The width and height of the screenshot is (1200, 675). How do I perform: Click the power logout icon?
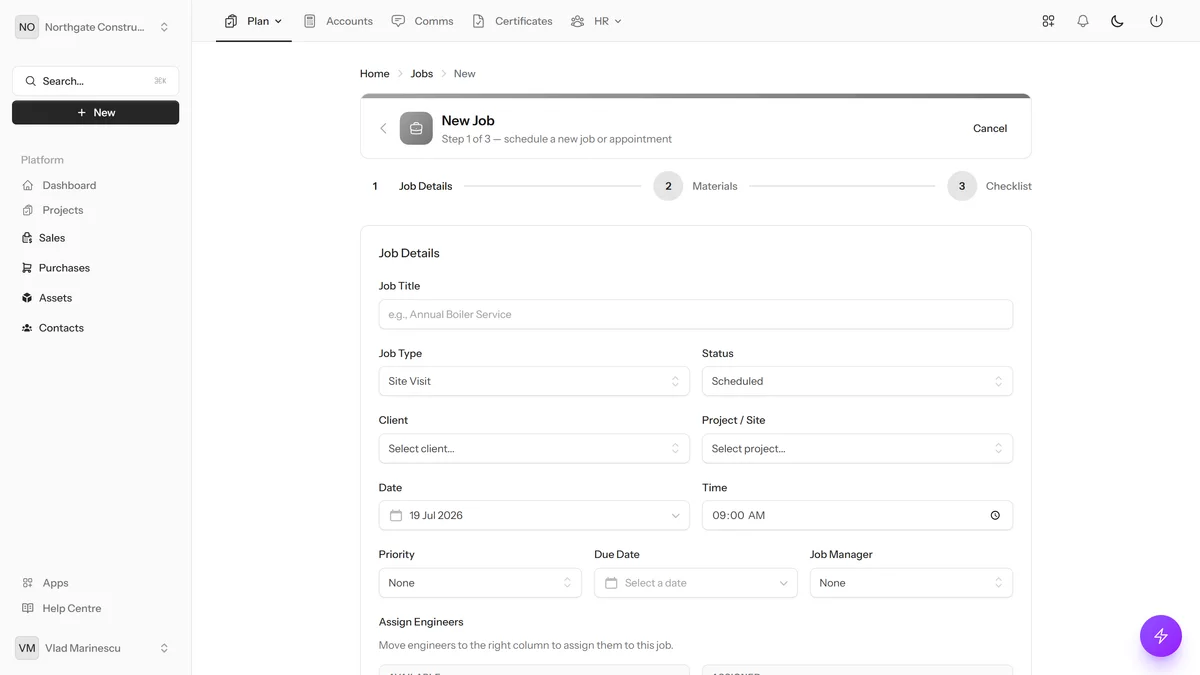pyautogui.click(x=1156, y=21)
